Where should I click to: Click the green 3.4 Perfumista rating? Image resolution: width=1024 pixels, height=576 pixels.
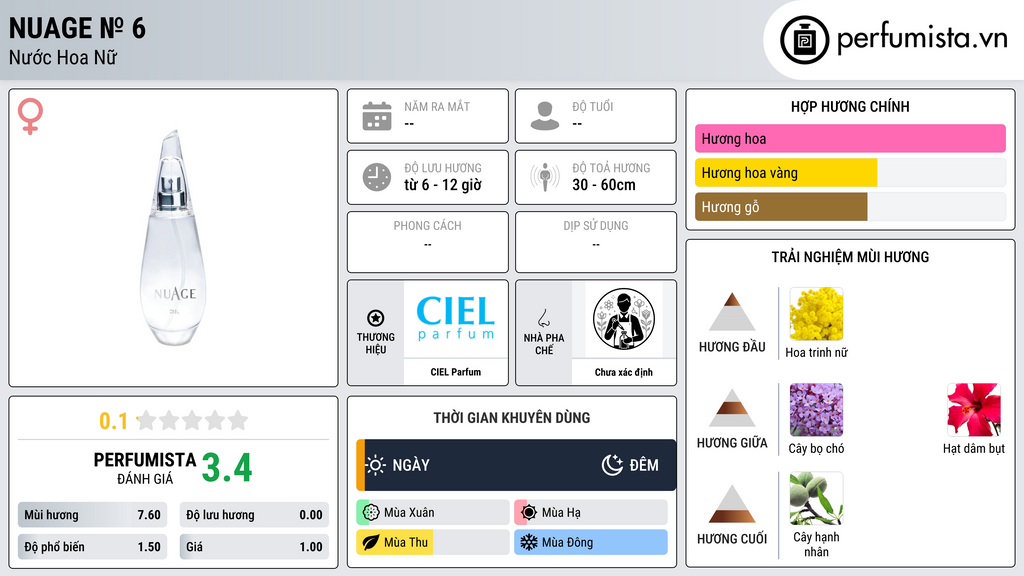click(227, 468)
